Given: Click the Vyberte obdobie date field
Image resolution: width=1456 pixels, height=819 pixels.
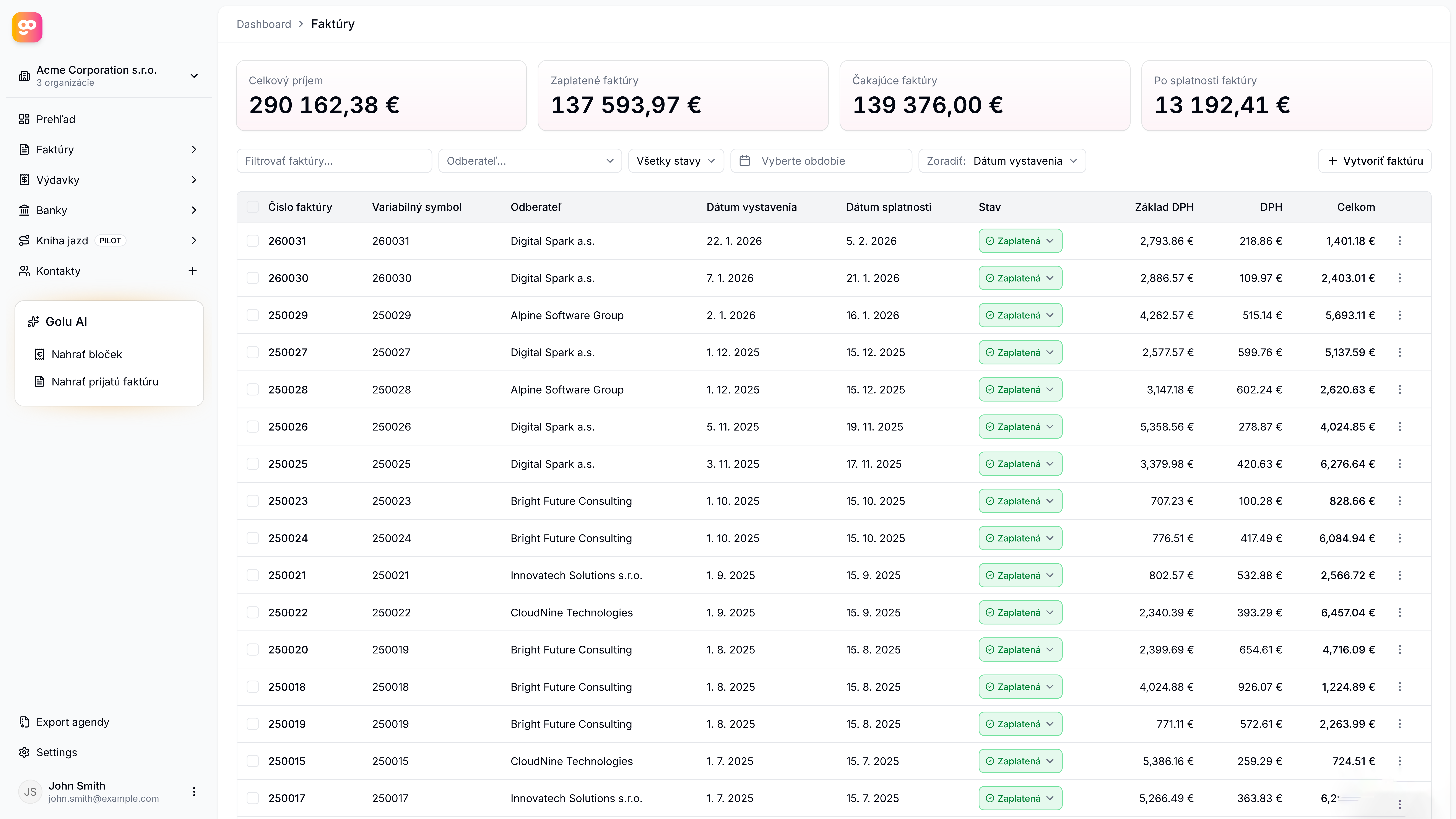Looking at the screenshot, I should click(821, 161).
